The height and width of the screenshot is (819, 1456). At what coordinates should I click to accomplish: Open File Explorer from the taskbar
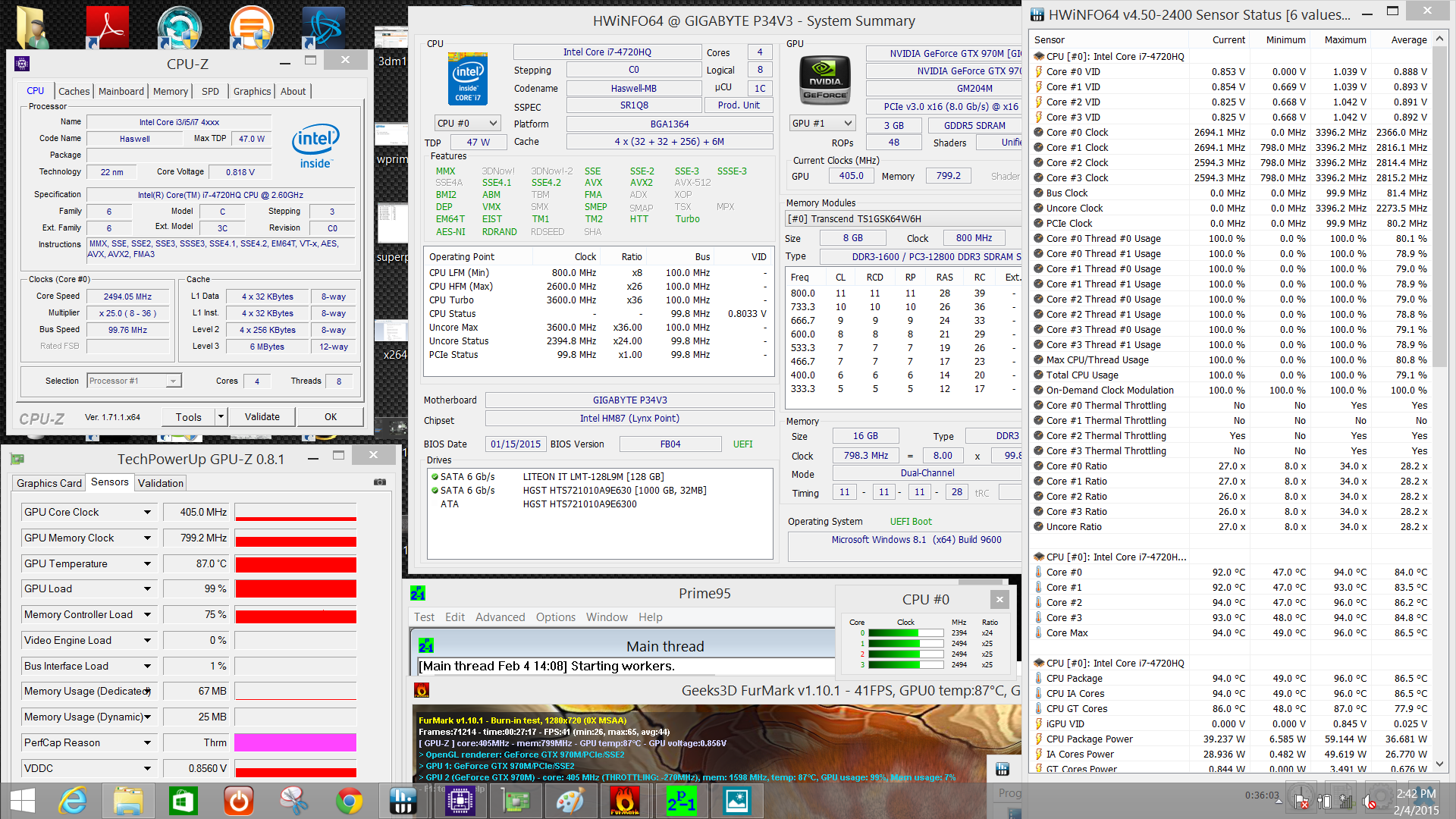pyautogui.click(x=128, y=801)
